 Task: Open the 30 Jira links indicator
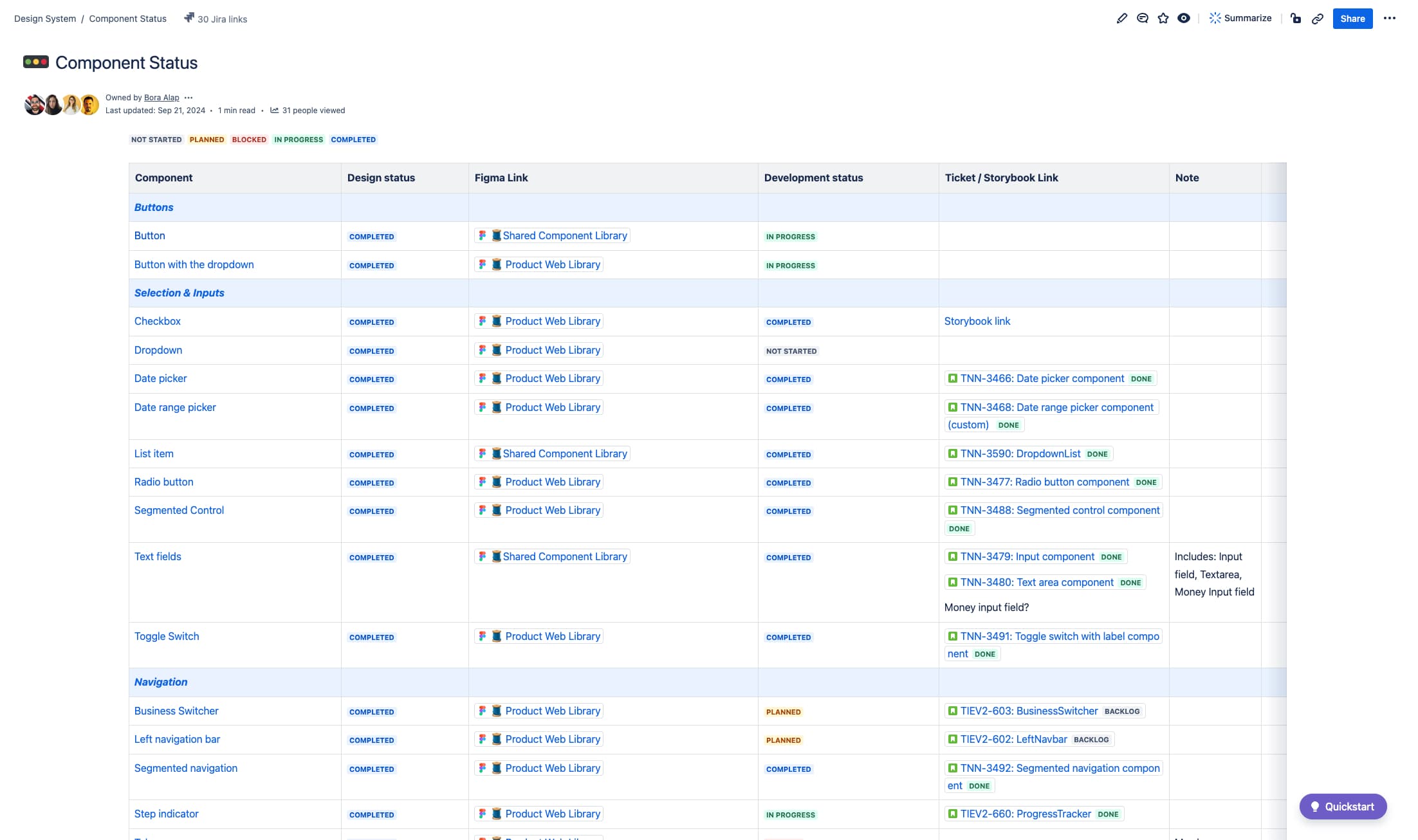[216, 19]
